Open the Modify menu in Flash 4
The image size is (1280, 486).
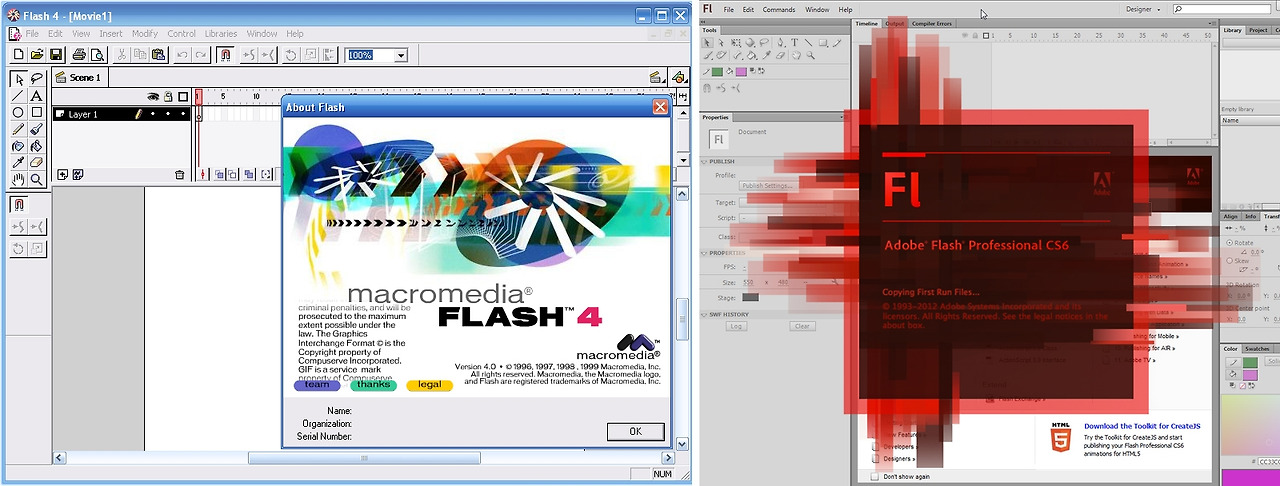[145, 33]
